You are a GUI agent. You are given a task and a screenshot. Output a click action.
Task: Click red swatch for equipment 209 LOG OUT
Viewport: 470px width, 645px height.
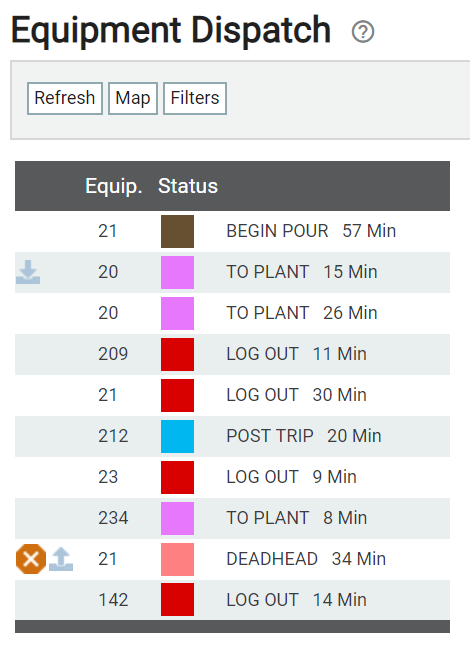[177, 354]
